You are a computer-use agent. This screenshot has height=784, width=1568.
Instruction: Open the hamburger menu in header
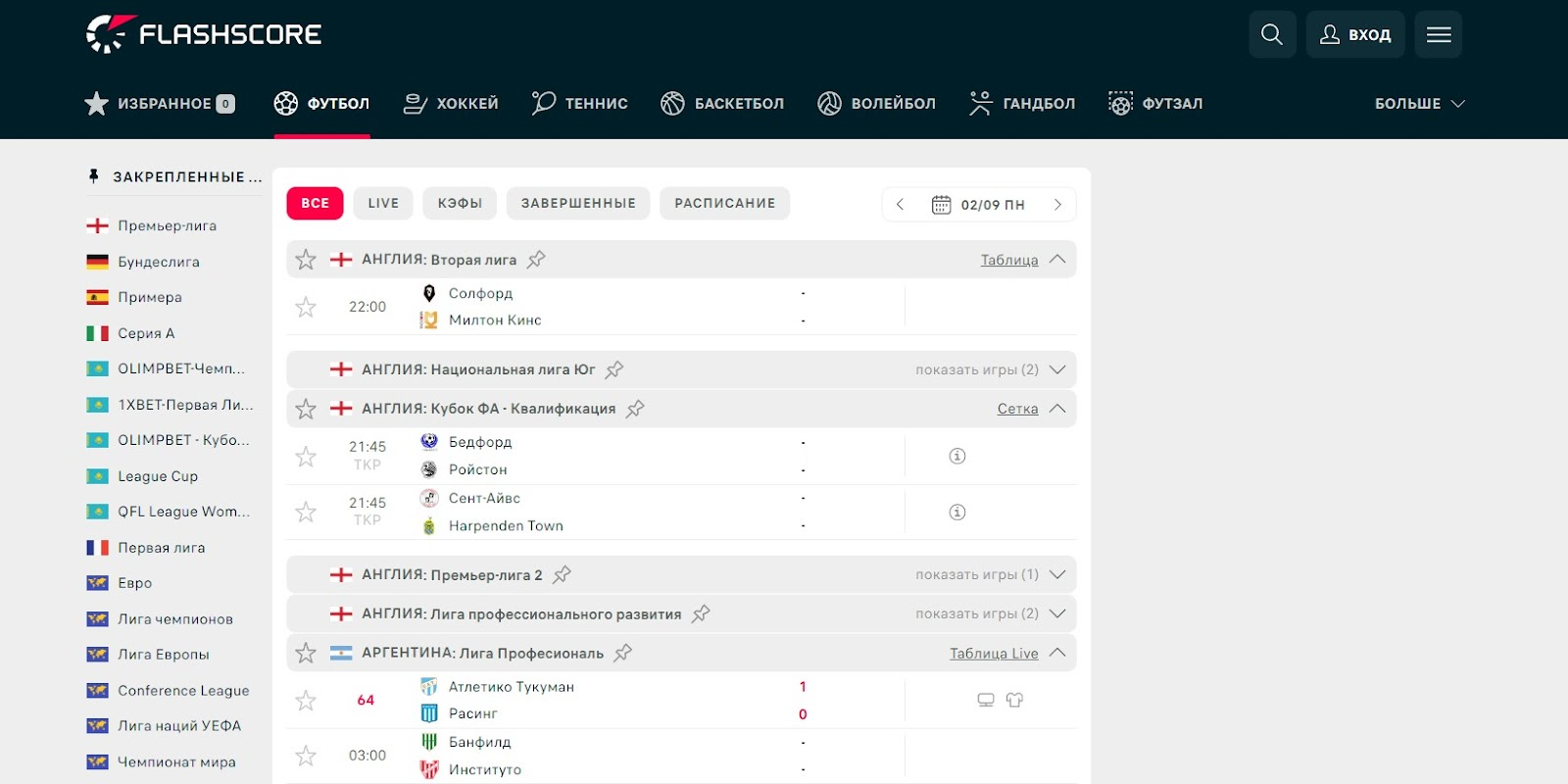coord(1438,34)
